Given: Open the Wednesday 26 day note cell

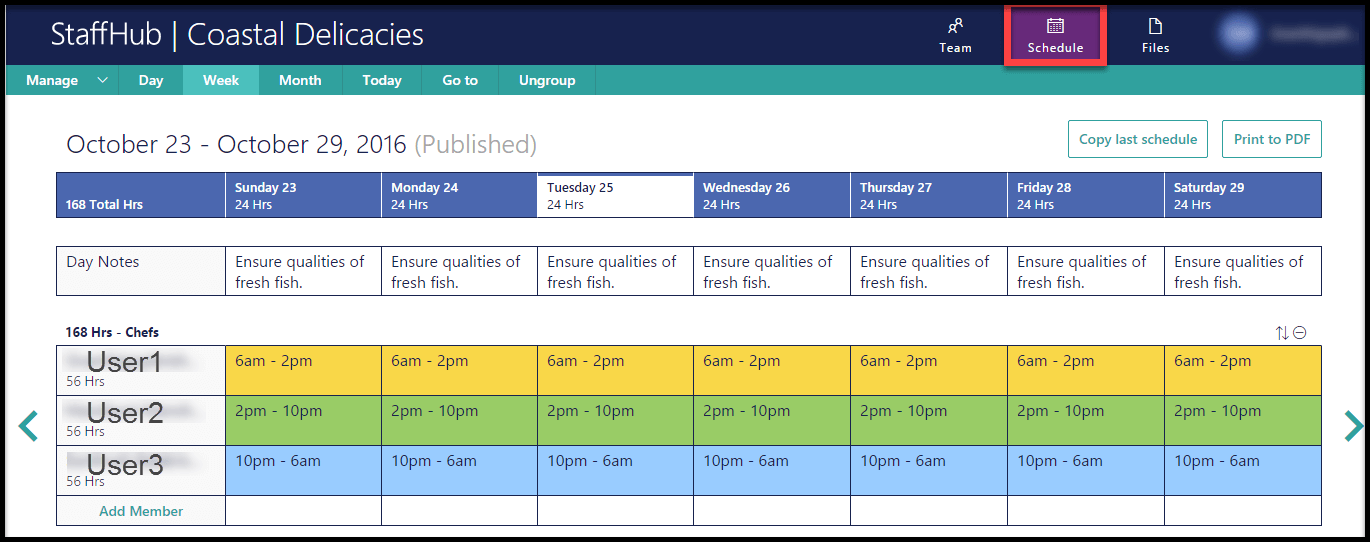Looking at the screenshot, I should click(771, 271).
